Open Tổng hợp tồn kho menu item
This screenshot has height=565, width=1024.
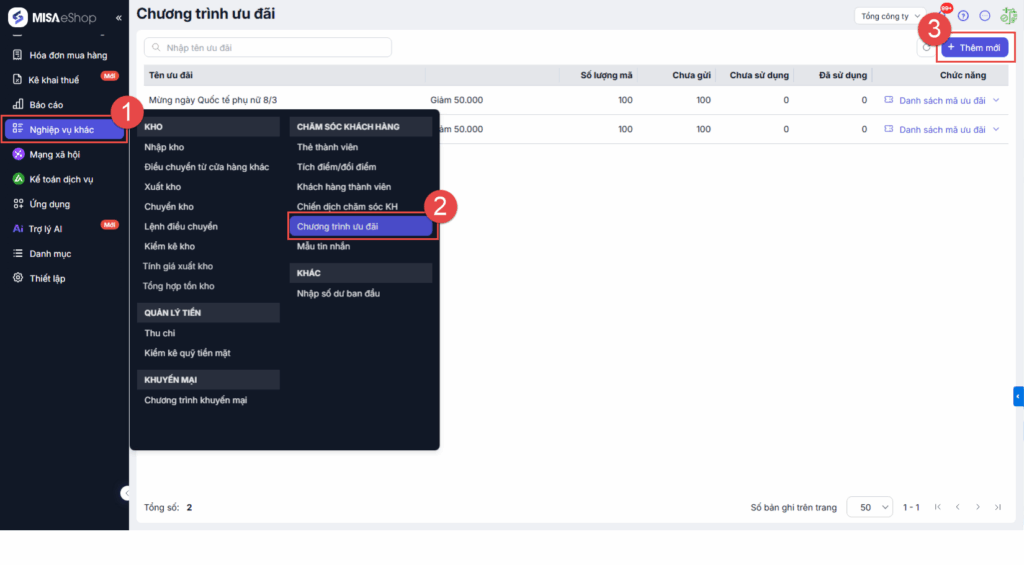[178, 286]
